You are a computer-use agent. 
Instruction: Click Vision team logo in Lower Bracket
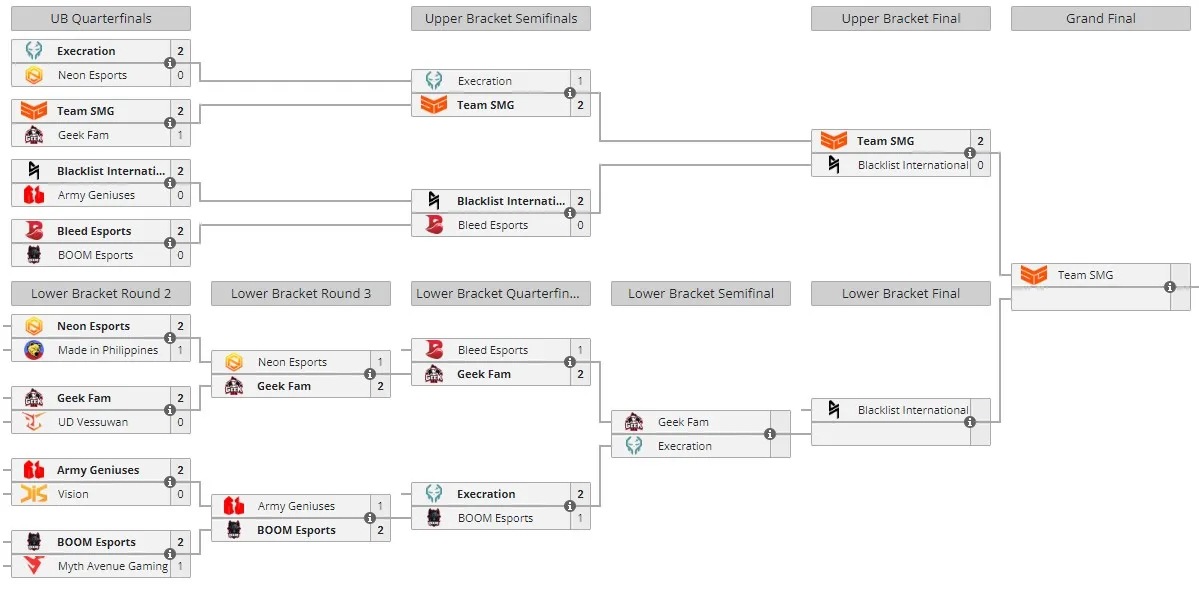(x=34, y=494)
